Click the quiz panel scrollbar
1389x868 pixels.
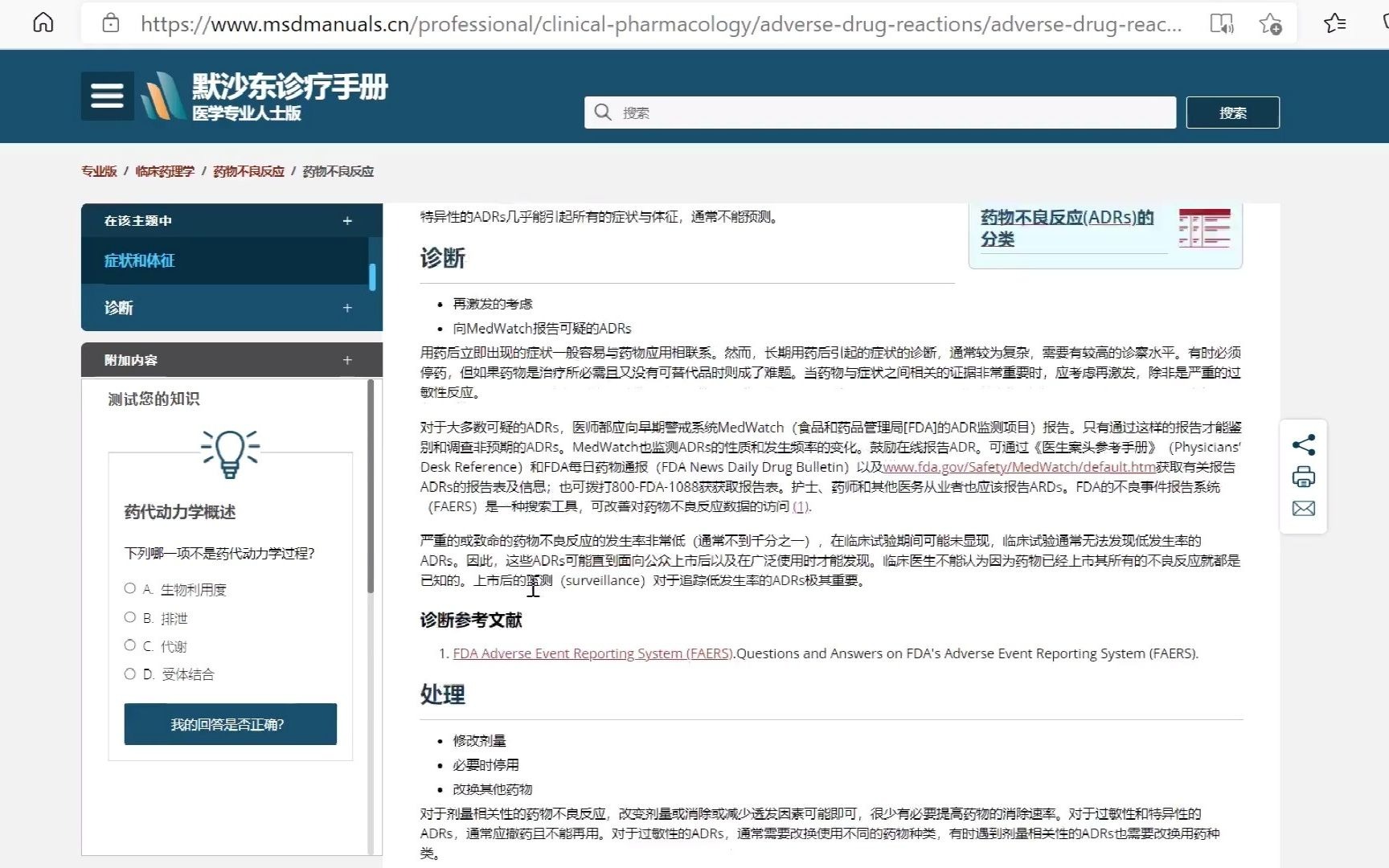(371, 487)
